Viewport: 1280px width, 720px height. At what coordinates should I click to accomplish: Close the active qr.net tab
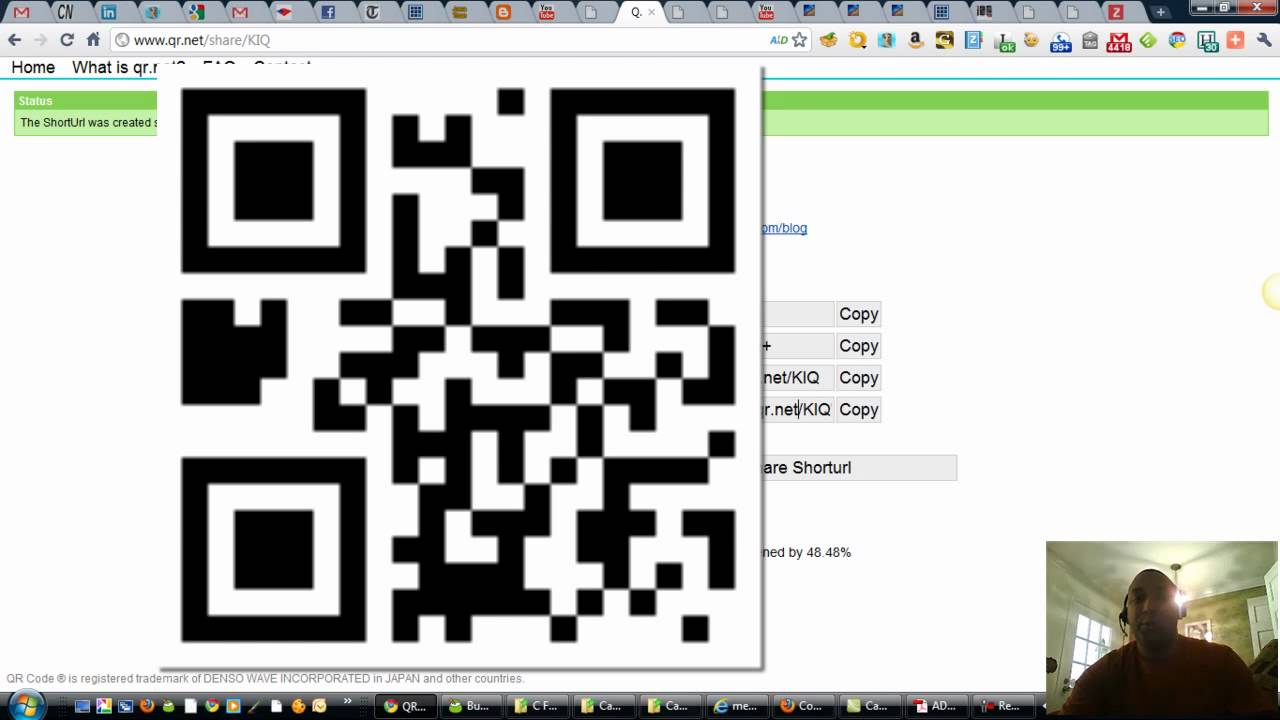652,12
